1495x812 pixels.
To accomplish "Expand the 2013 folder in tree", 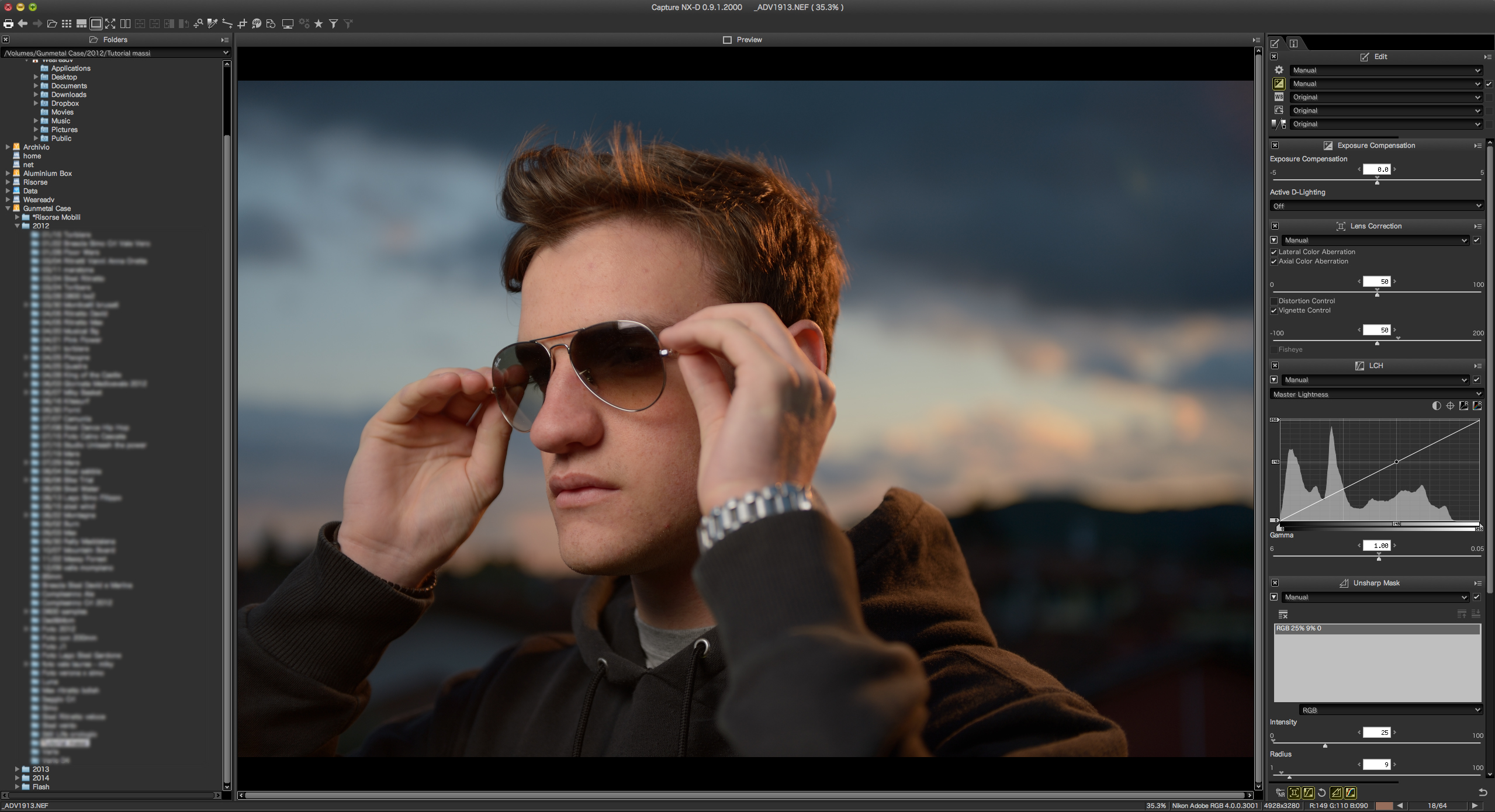I will click(x=17, y=769).
